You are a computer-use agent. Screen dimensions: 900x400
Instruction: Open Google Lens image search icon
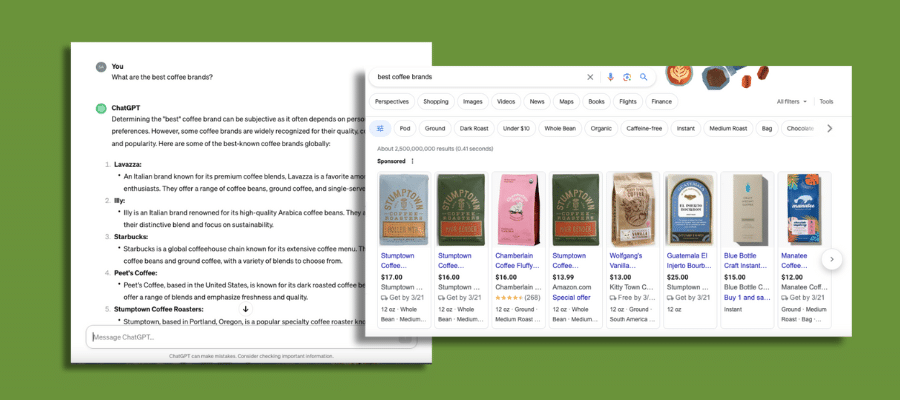627,77
